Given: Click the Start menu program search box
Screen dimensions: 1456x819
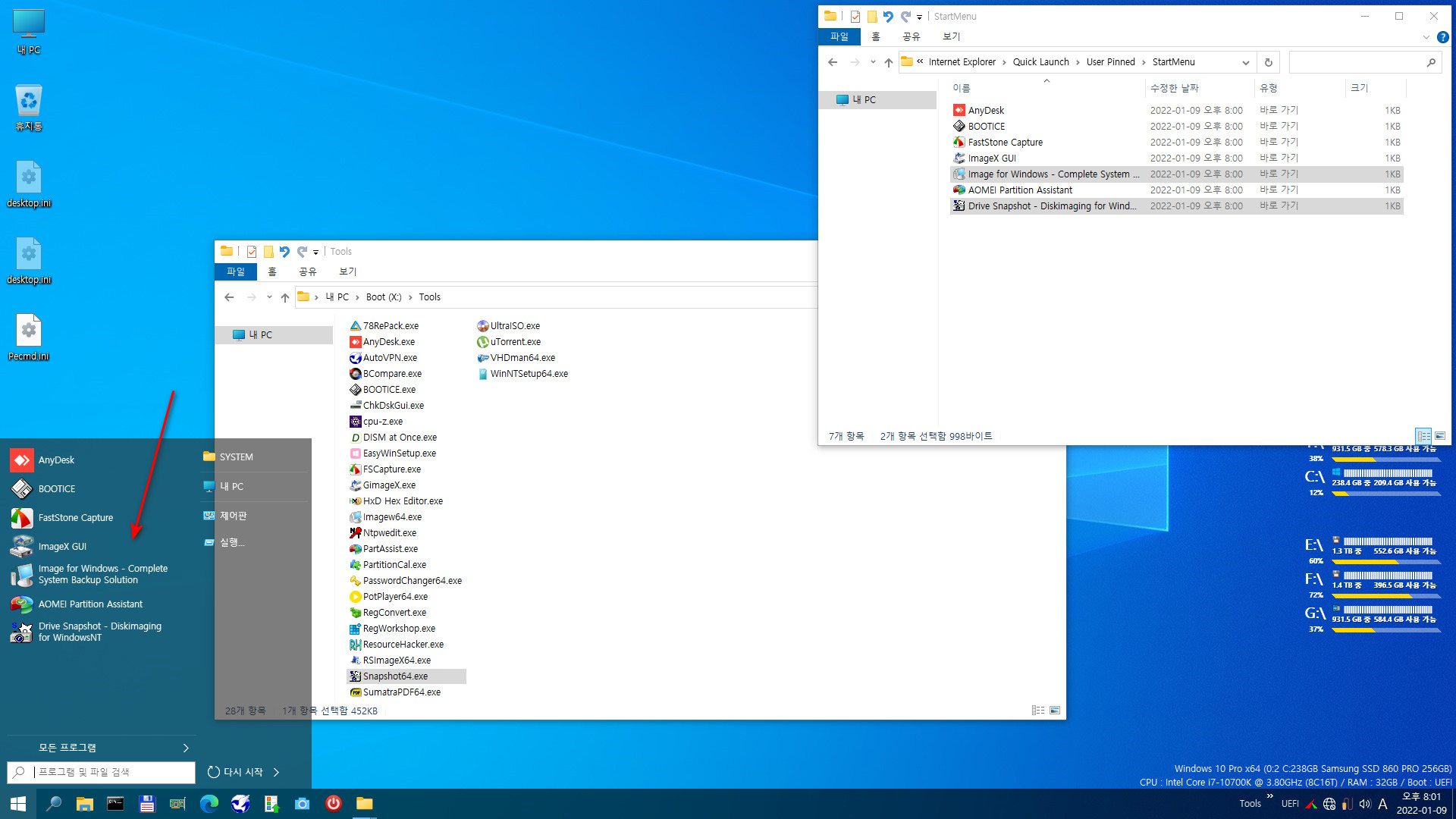Looking at the screenshot, I should click(x=101, y=772).
